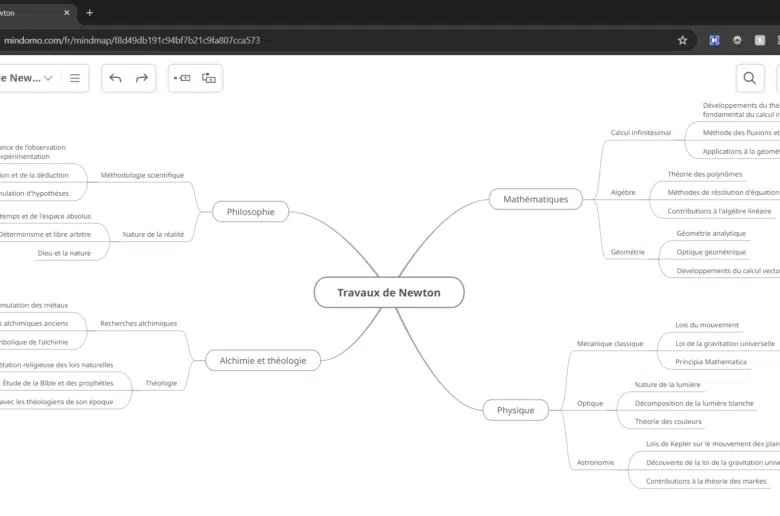Open the search magnifier icon
Image resolution: width=780 pixels, height=516 pixels.
click(x=749, y=78)
